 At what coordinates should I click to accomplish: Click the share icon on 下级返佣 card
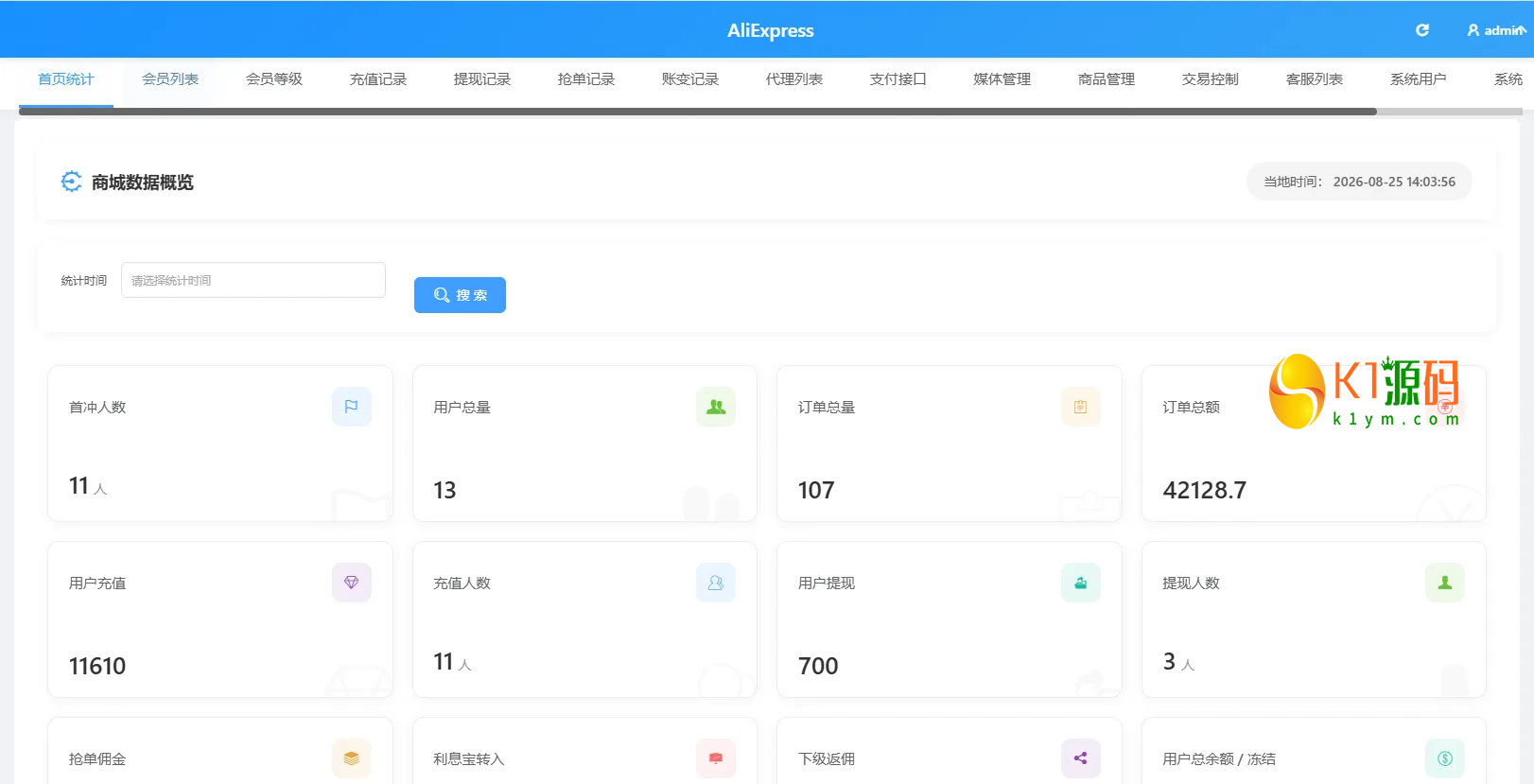[x=1080, y=758]
